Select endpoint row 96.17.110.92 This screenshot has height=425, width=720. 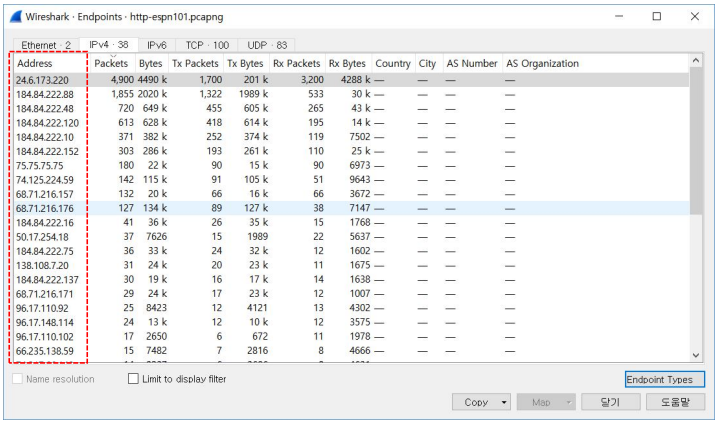(x=351, y=308)
